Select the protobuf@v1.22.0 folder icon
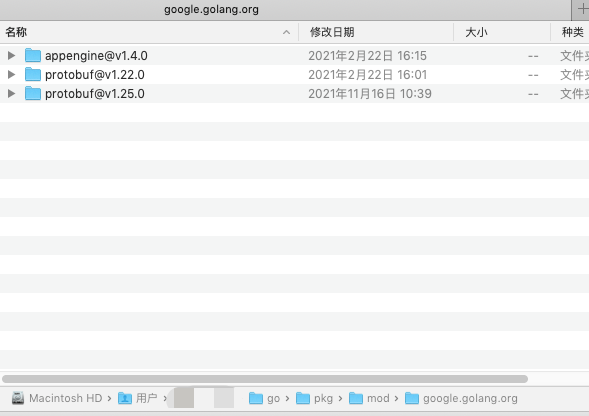The image size is (589, 416). tap(33, 74)
